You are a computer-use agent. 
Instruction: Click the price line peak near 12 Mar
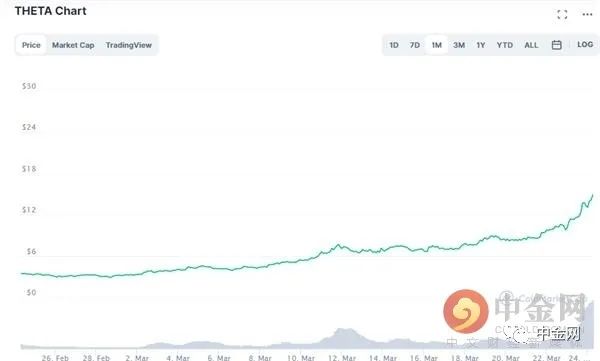(338, 245)
